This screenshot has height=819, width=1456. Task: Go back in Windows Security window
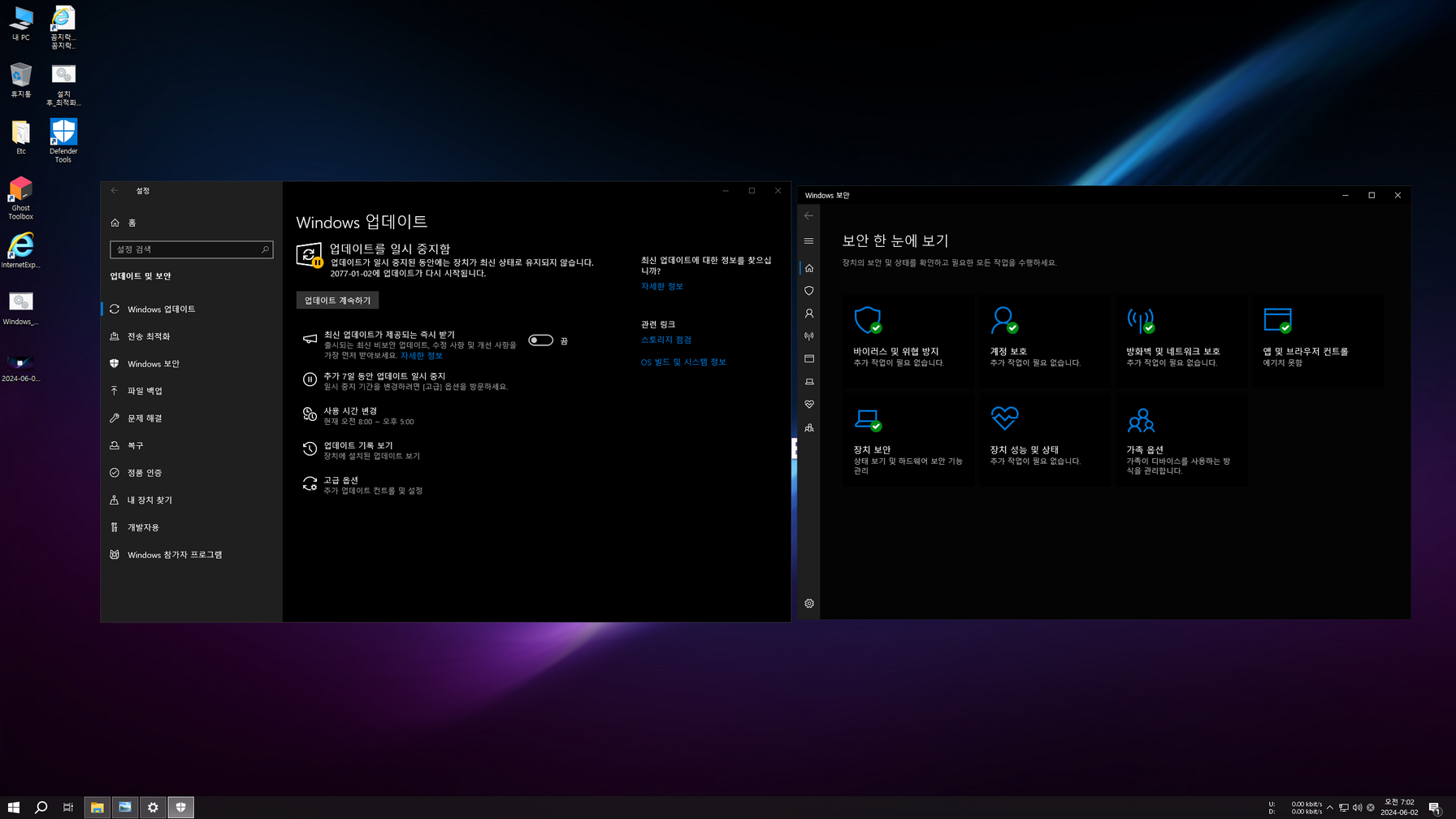coord(809,216)
